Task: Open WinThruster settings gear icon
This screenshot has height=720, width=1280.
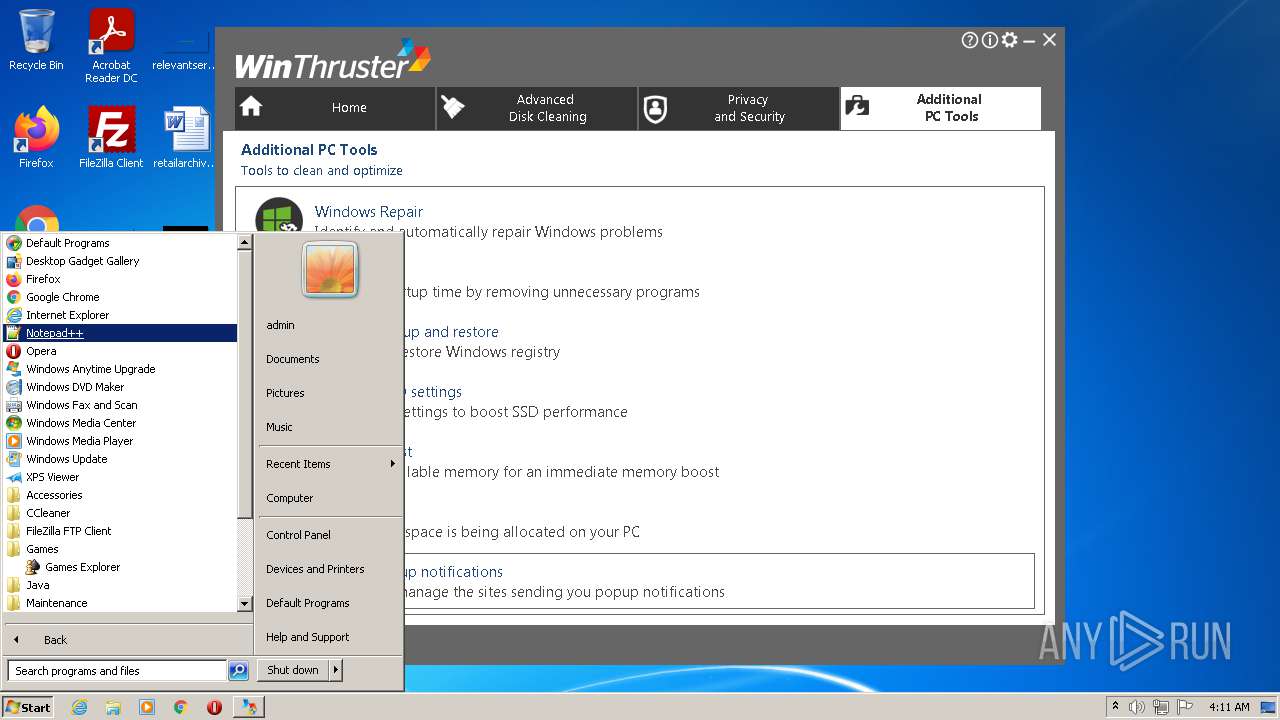Action: [x=1009, y=40]
